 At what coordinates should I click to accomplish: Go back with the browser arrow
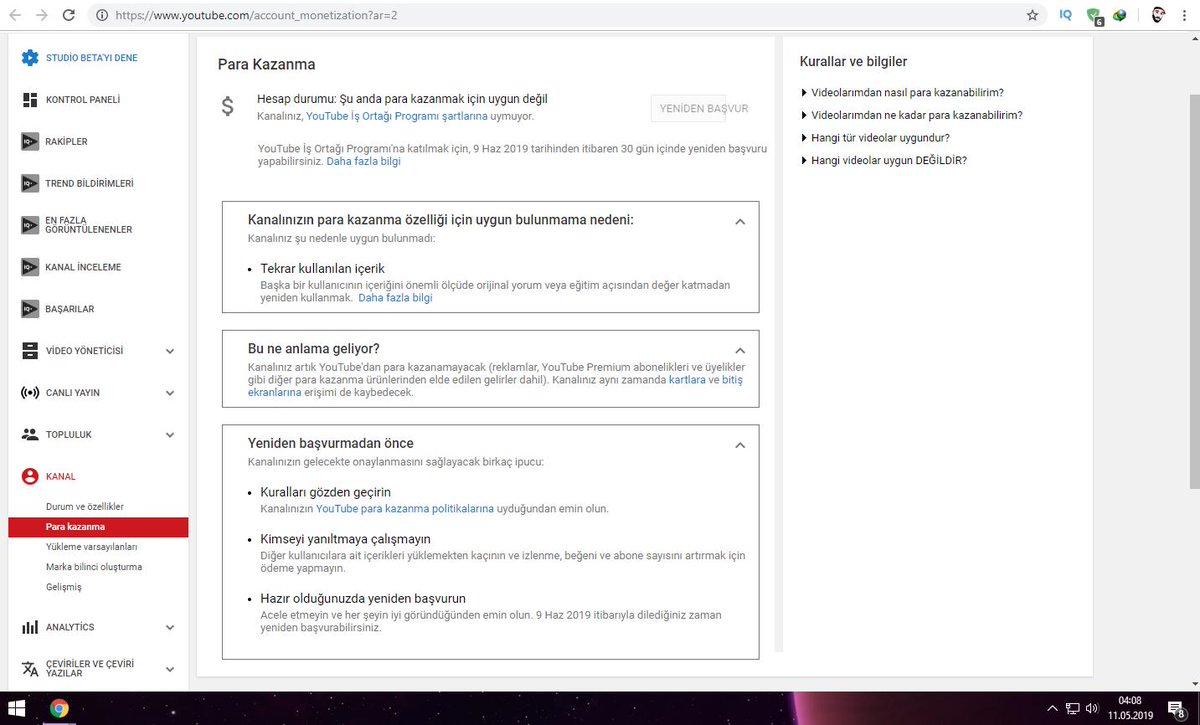[x=17, y=16]
